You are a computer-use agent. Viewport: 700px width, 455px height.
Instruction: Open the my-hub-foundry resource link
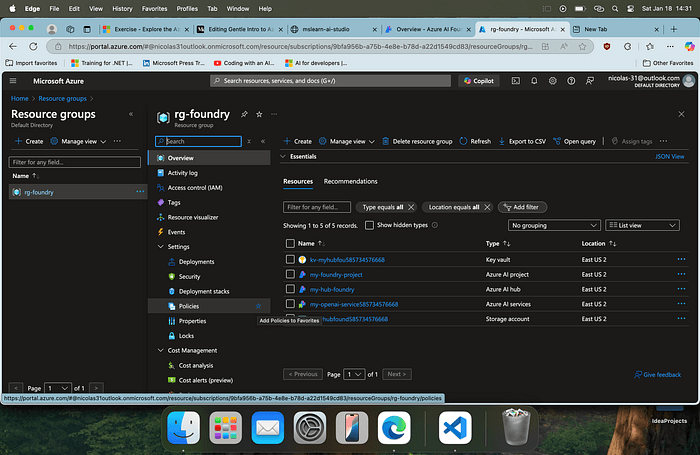332,289
